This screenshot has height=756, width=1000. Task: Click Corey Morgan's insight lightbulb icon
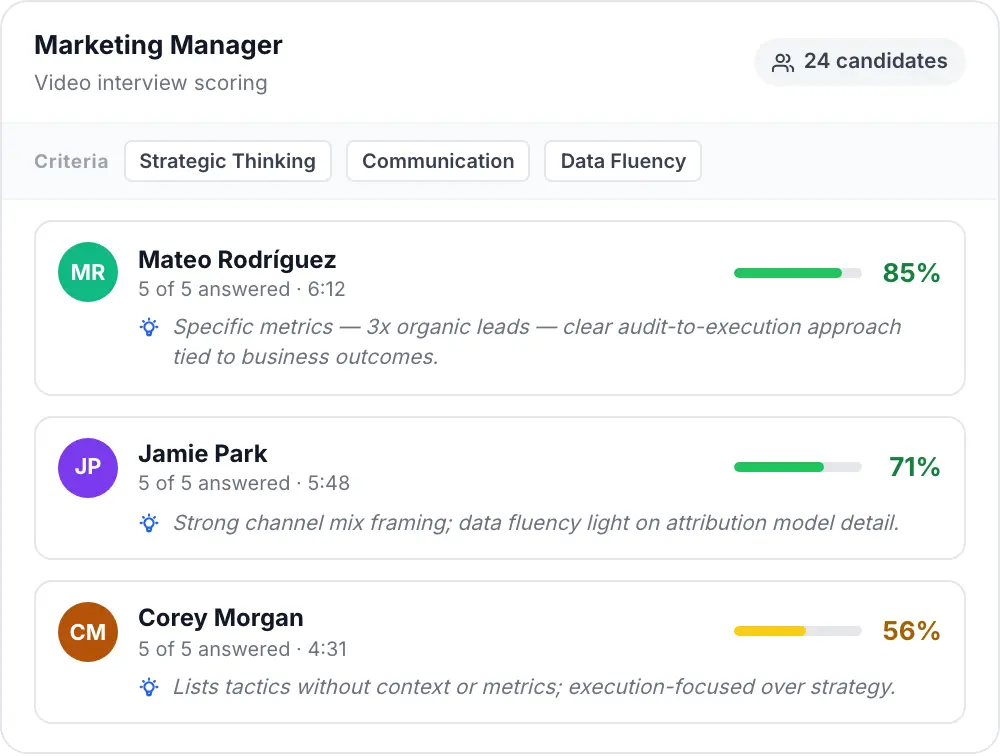coord(148,686)
